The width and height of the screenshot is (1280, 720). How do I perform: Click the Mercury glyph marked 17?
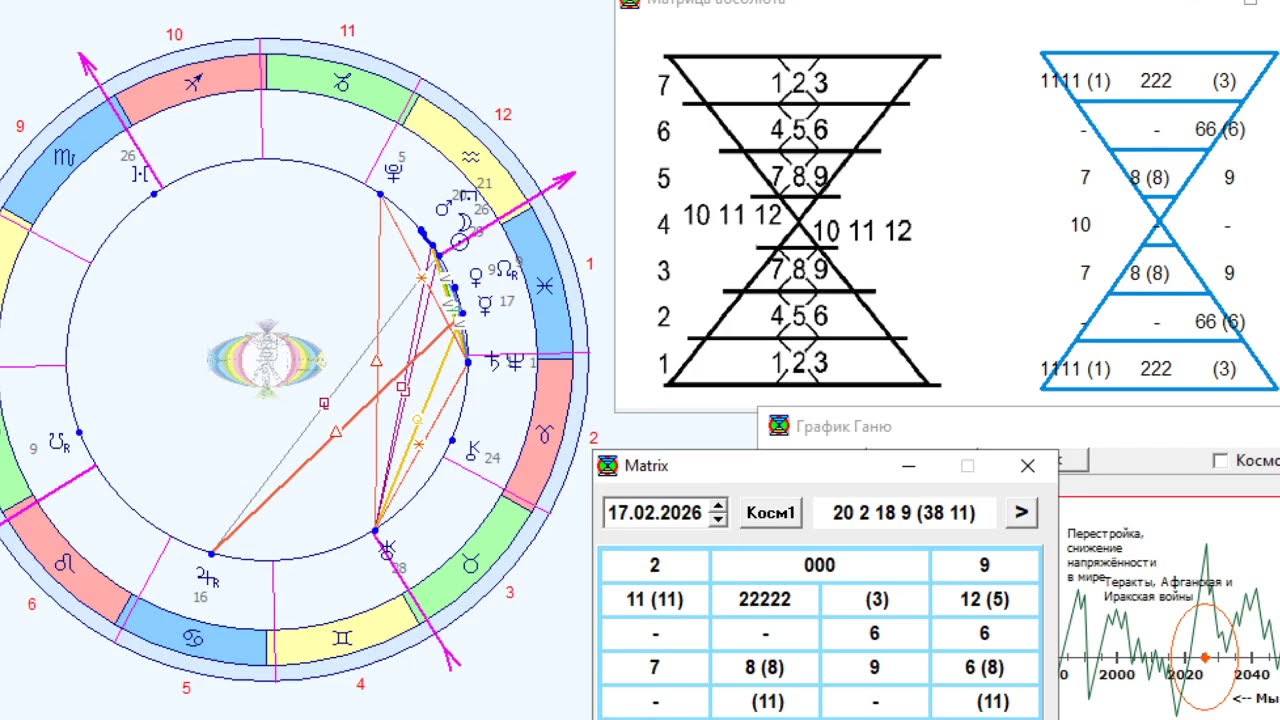[x=485, y=304]
